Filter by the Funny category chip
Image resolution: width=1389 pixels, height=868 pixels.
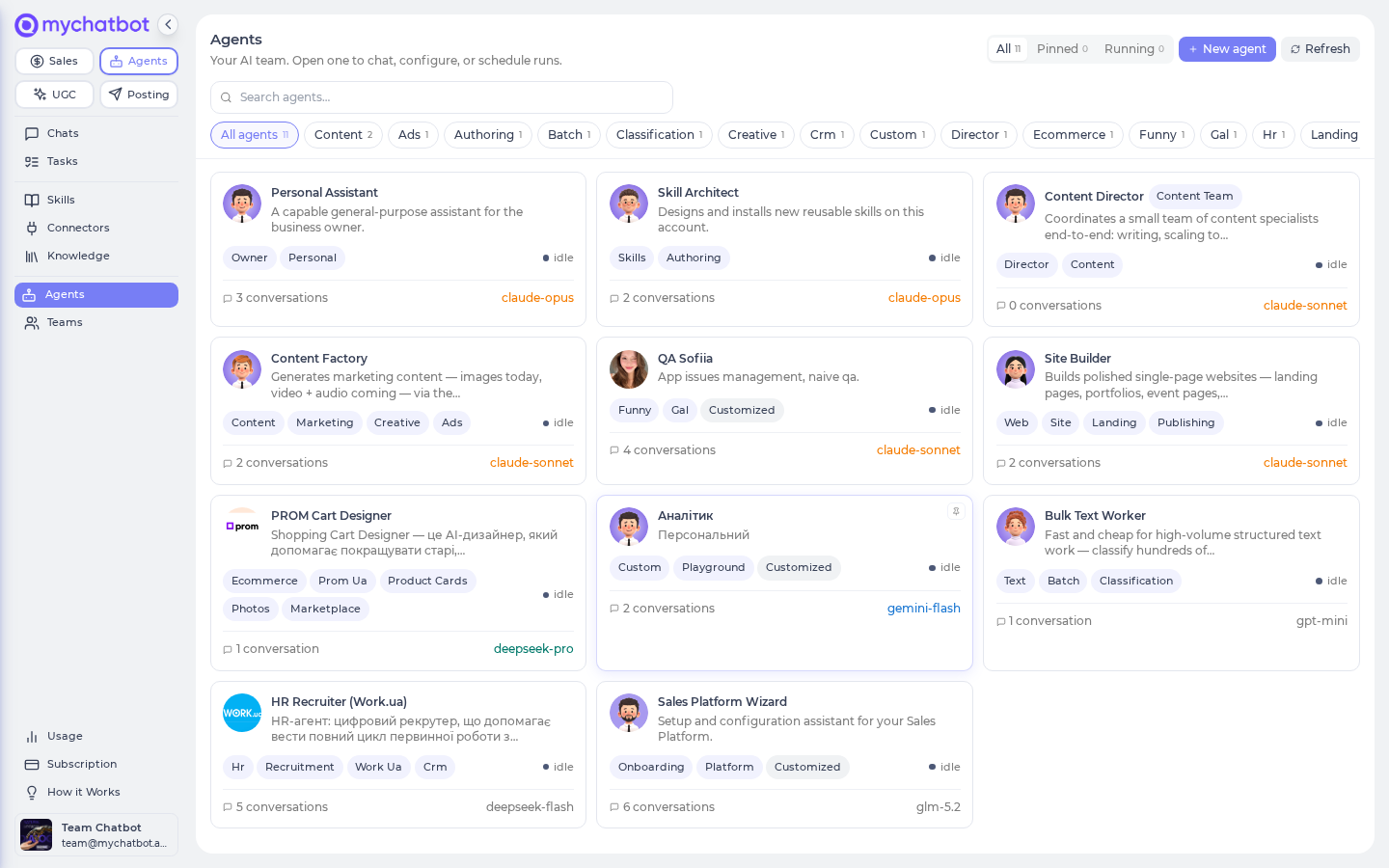[1162, 135]
